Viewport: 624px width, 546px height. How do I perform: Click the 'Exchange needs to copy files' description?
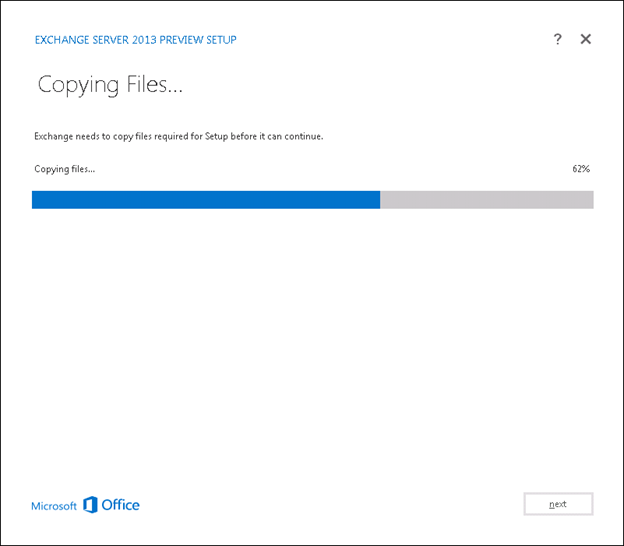(178, 136)
